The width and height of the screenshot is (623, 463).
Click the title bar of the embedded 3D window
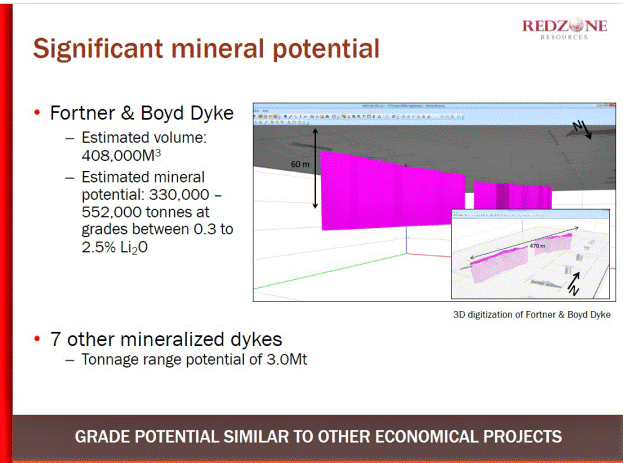[434, 106]
